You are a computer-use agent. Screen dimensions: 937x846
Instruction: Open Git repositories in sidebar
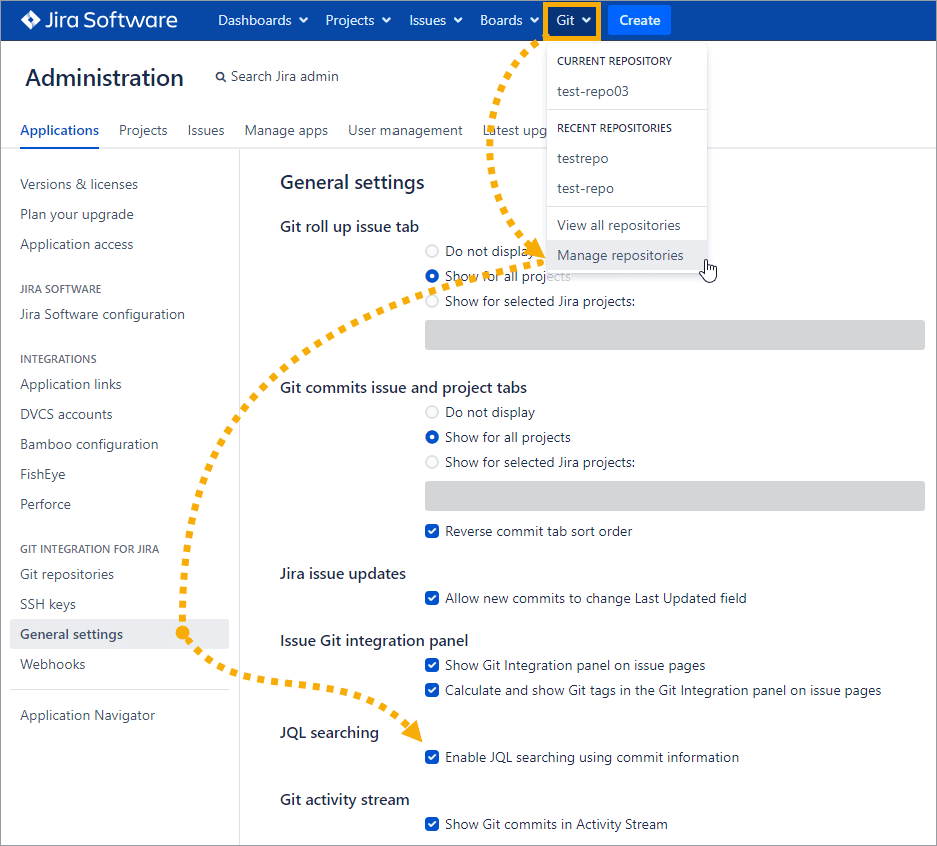coord(67,574)
